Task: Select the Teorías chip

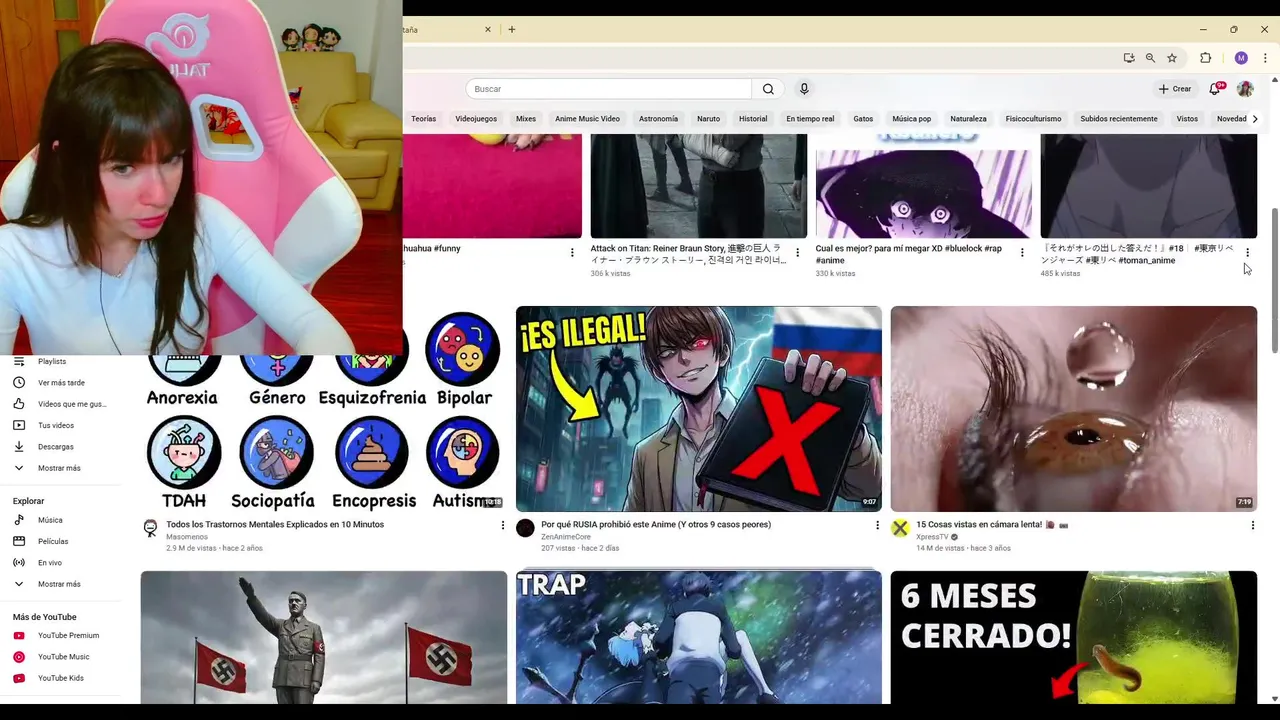Action: click(x=423, y=119)
